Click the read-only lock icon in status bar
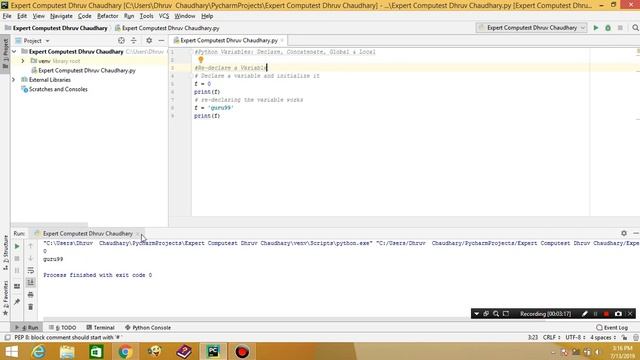The width and height of the screenshot is (640, 360). 624,338
